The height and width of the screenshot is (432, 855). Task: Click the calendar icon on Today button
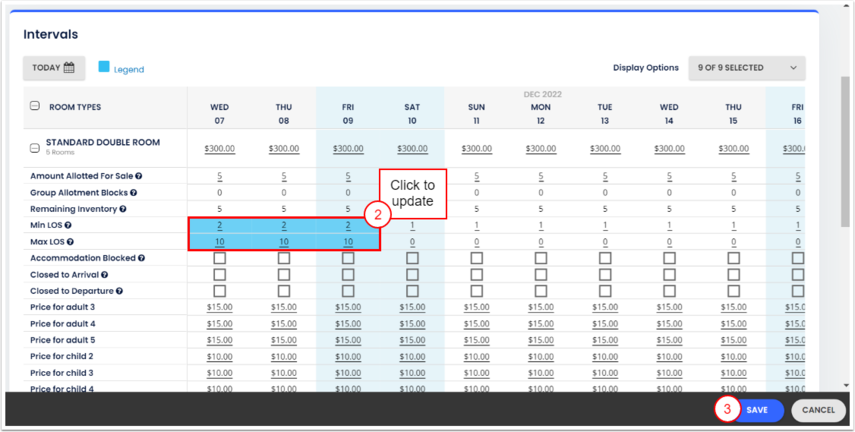(69, 68)
